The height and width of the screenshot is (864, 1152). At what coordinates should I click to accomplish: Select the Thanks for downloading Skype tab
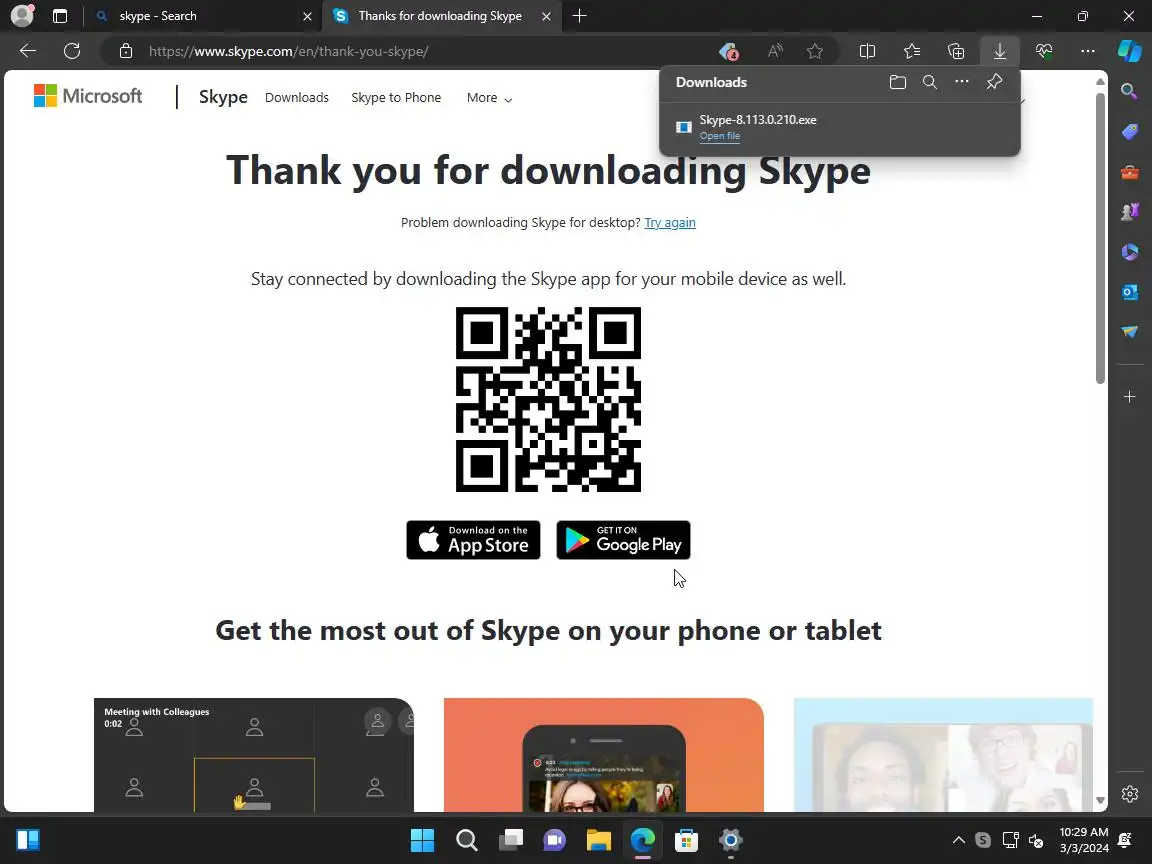(441, 16)
